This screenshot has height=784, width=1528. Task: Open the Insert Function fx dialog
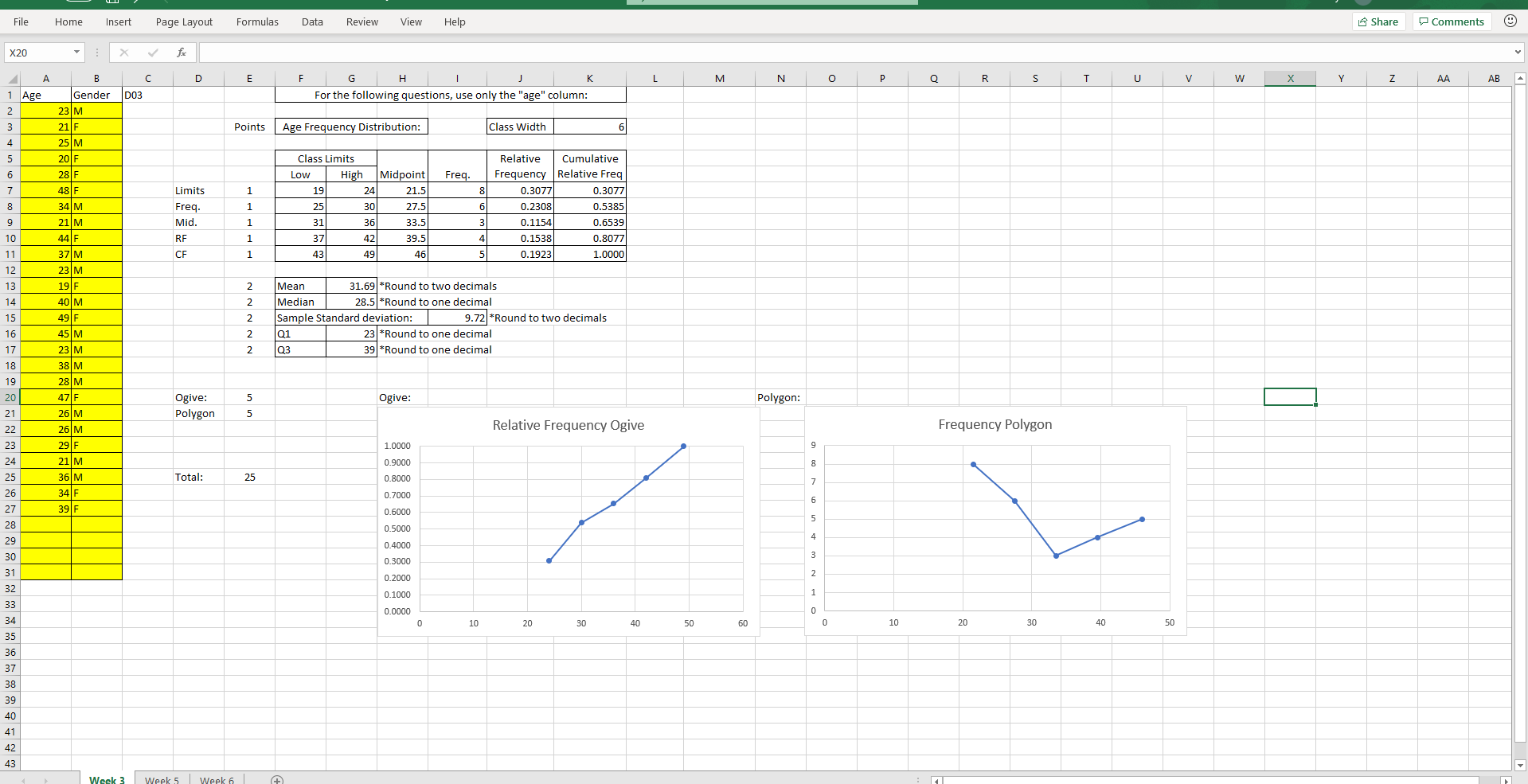(182, 53)
